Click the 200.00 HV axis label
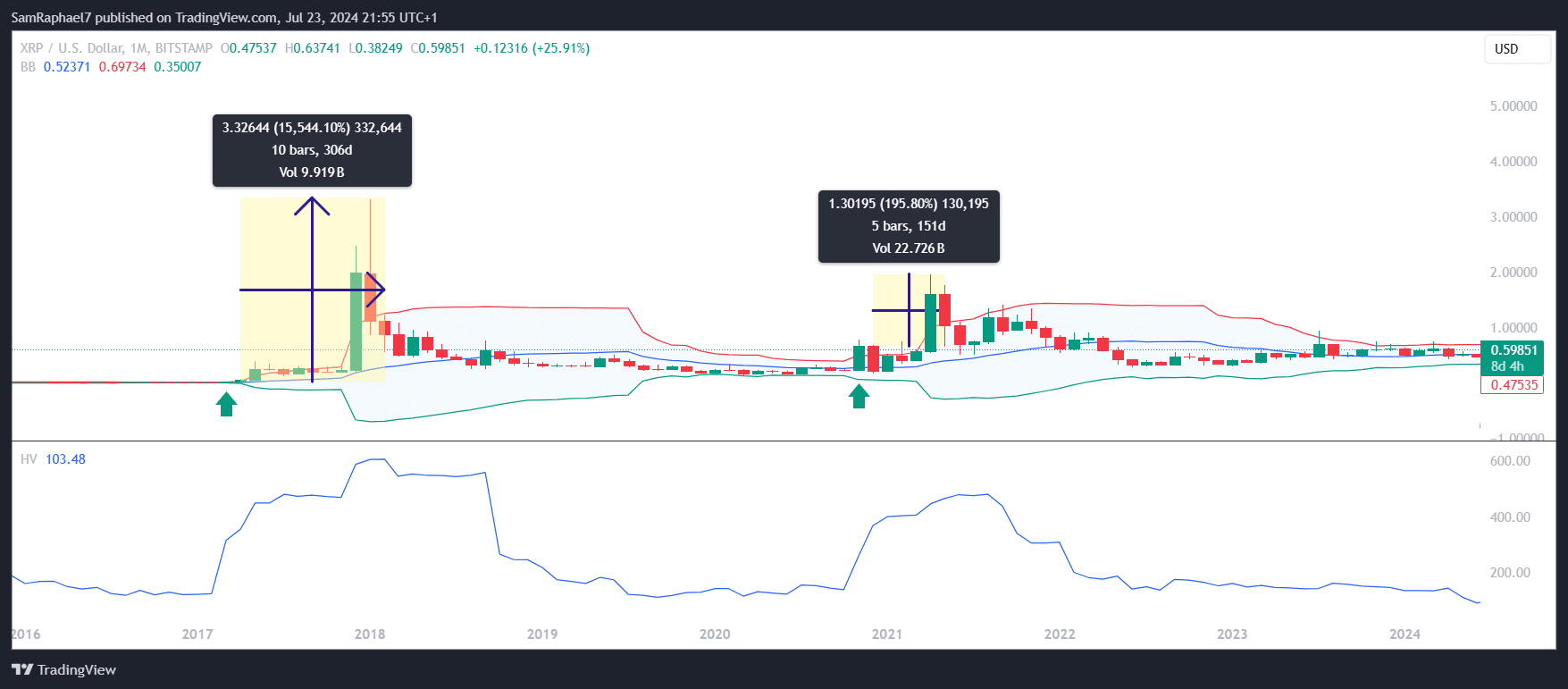The width and height of the screenshot is (1568, 689). [x=1510, y=573]
